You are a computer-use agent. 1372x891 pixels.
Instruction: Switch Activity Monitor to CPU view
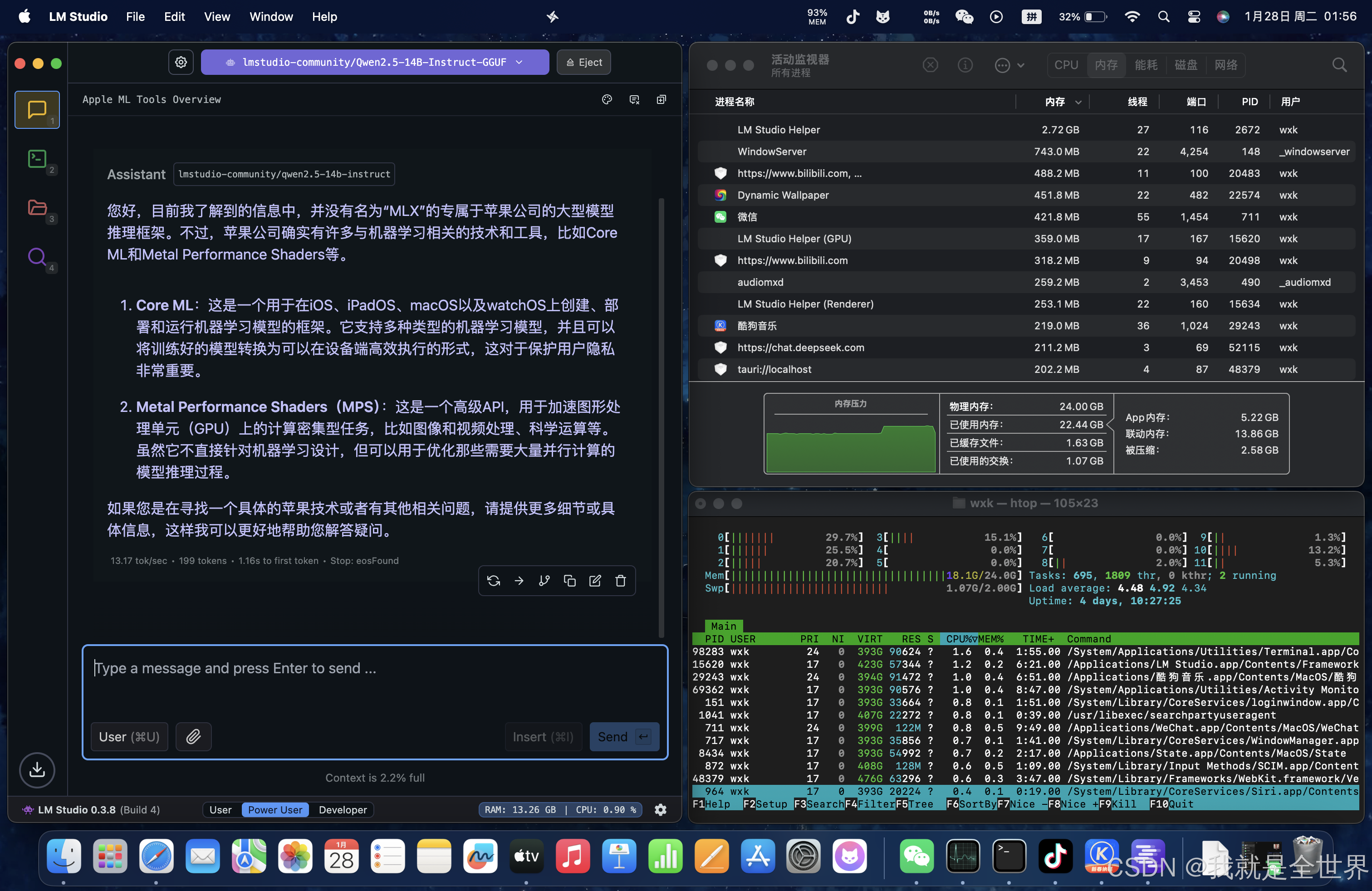[x=1066, y=64]
